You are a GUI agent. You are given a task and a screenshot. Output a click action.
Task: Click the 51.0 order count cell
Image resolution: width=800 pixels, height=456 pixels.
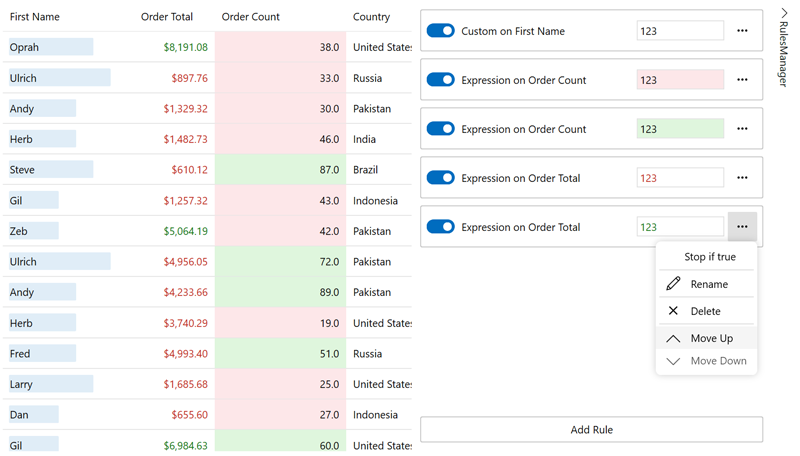[x=281, y=353]
